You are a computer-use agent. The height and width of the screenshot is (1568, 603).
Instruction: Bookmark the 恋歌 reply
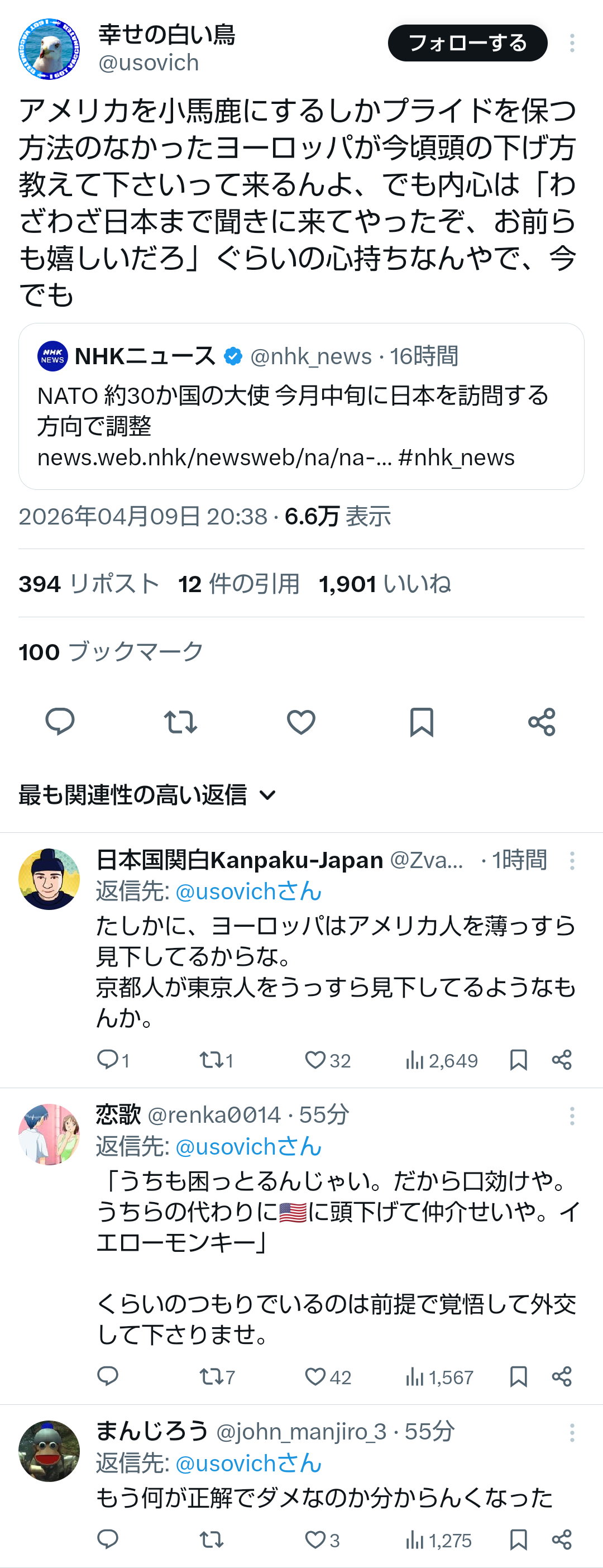pos(518,1377)
